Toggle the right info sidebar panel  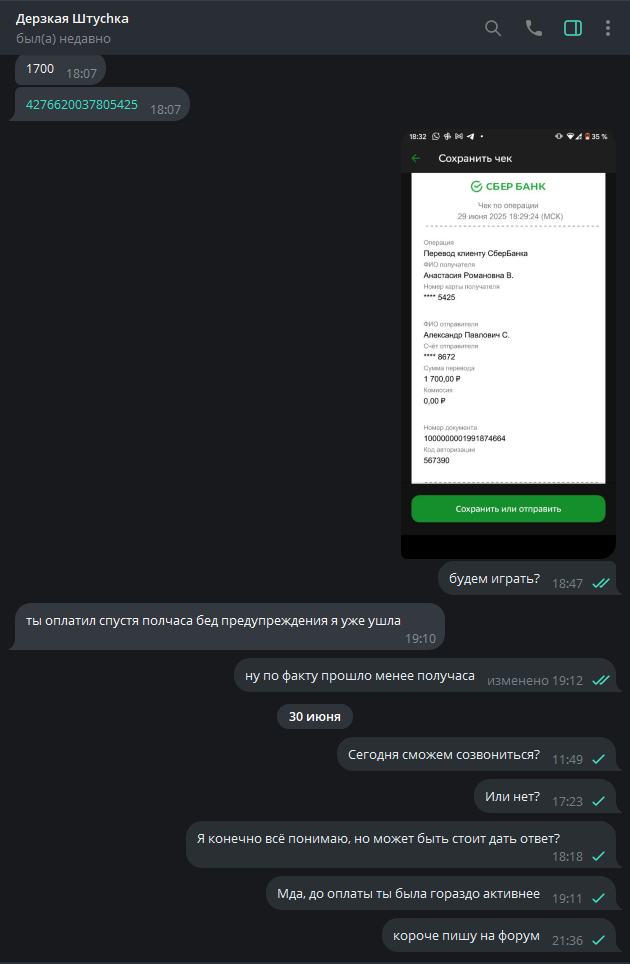(x=573, y=28)
